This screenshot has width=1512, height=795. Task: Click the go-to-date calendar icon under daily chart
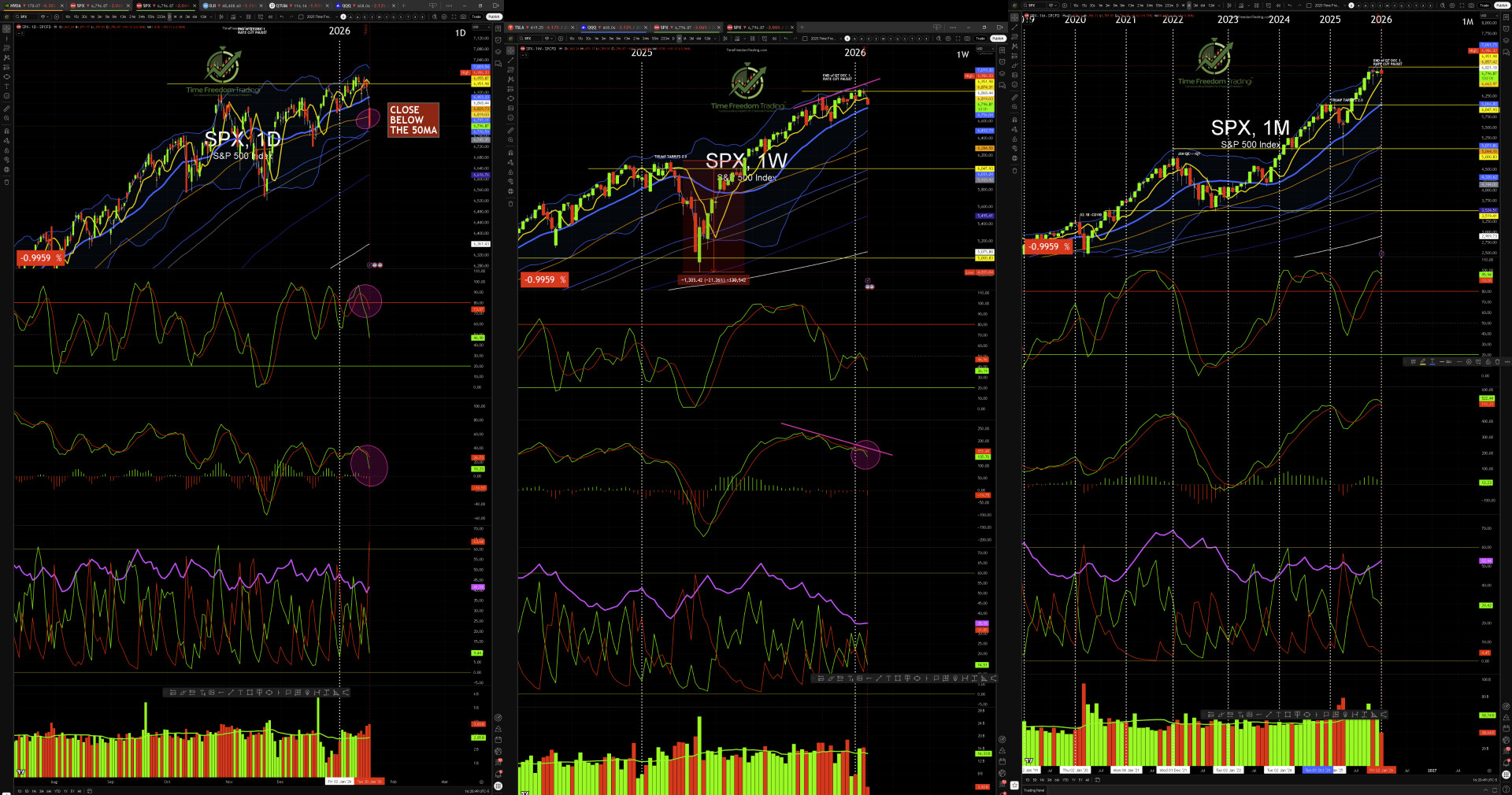coord(89,791)
